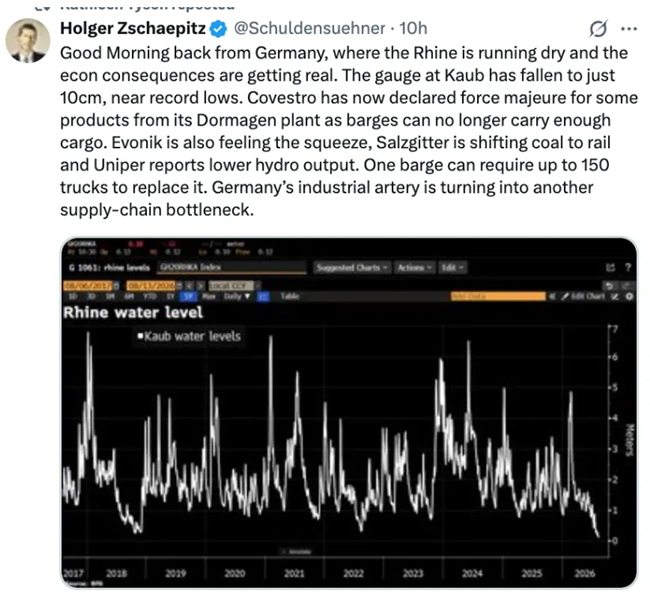Open the Actions dropdown menu
The height and width of the screenshot is (598, 650).
pos(415,267)
